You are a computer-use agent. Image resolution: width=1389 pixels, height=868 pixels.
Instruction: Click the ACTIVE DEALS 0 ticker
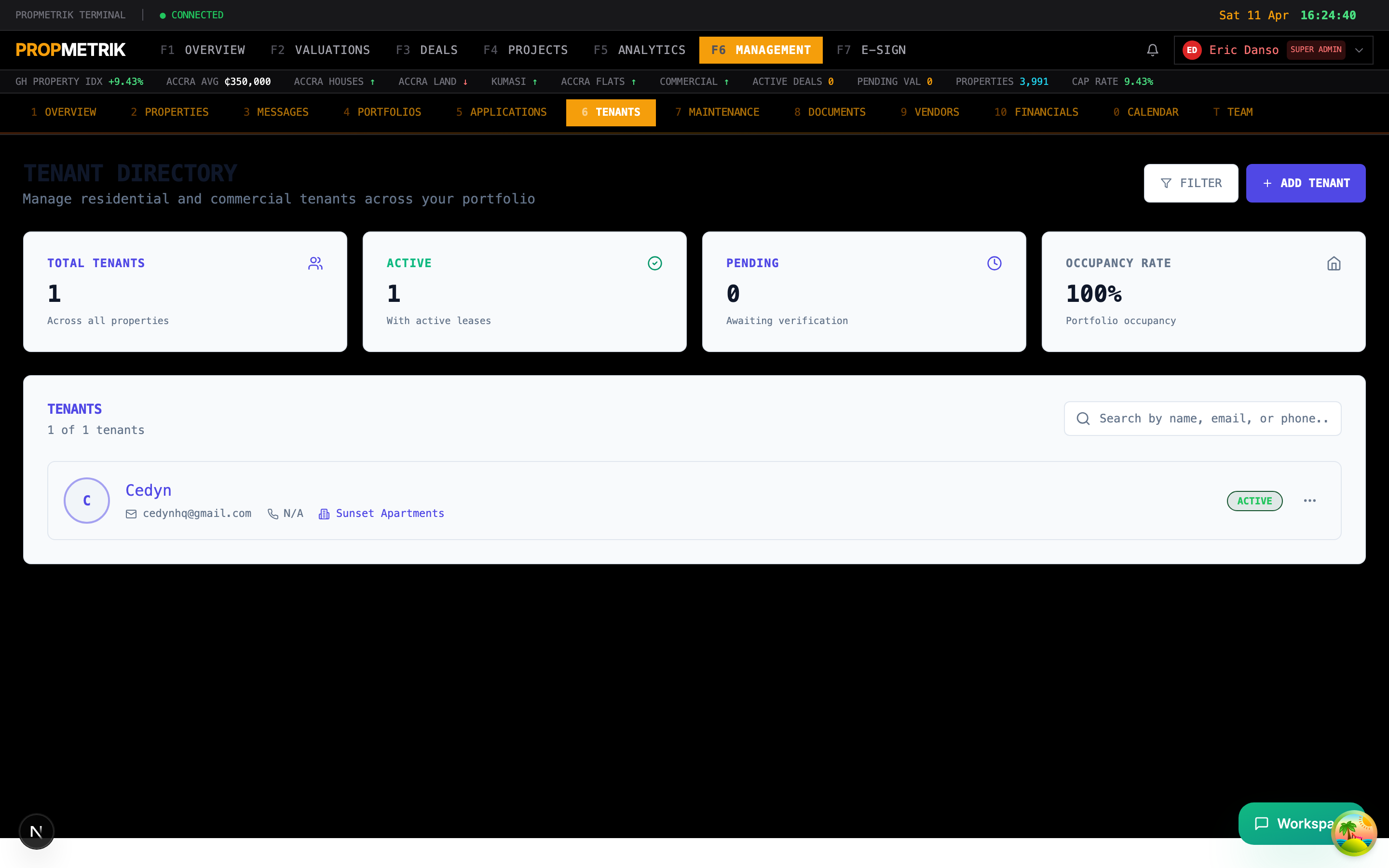click(x=793, y=81)
